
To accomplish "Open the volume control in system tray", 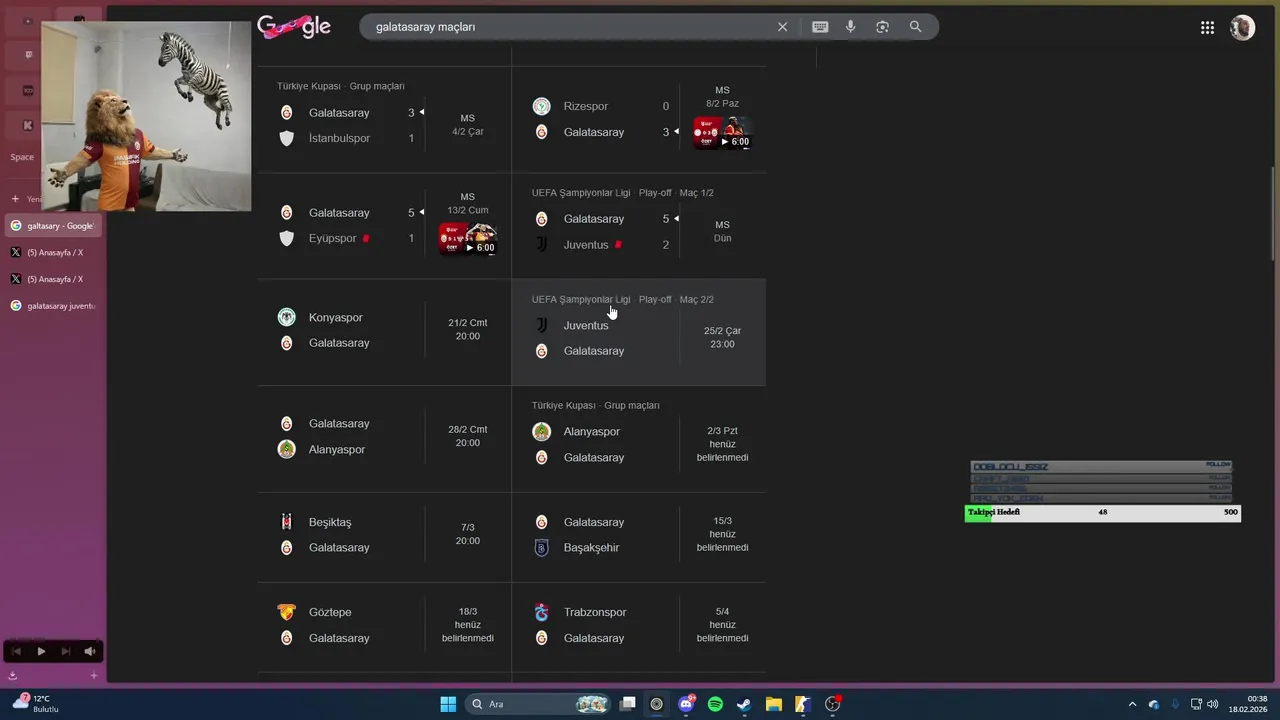I will (x=1212, y=704).
